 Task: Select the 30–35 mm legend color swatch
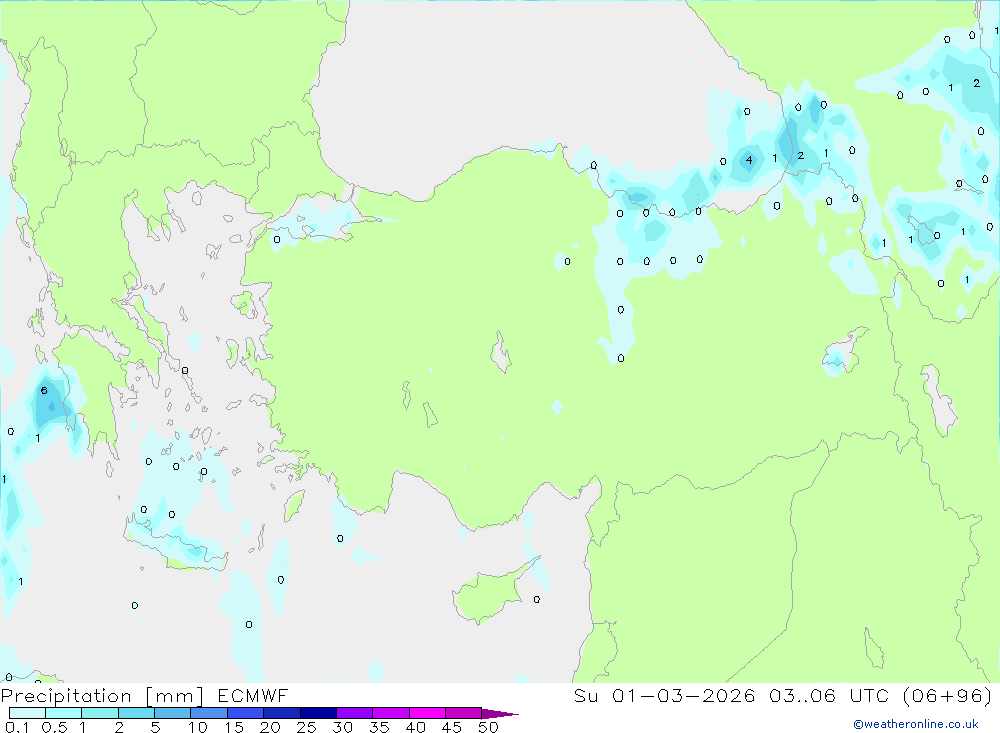[355, 713]
